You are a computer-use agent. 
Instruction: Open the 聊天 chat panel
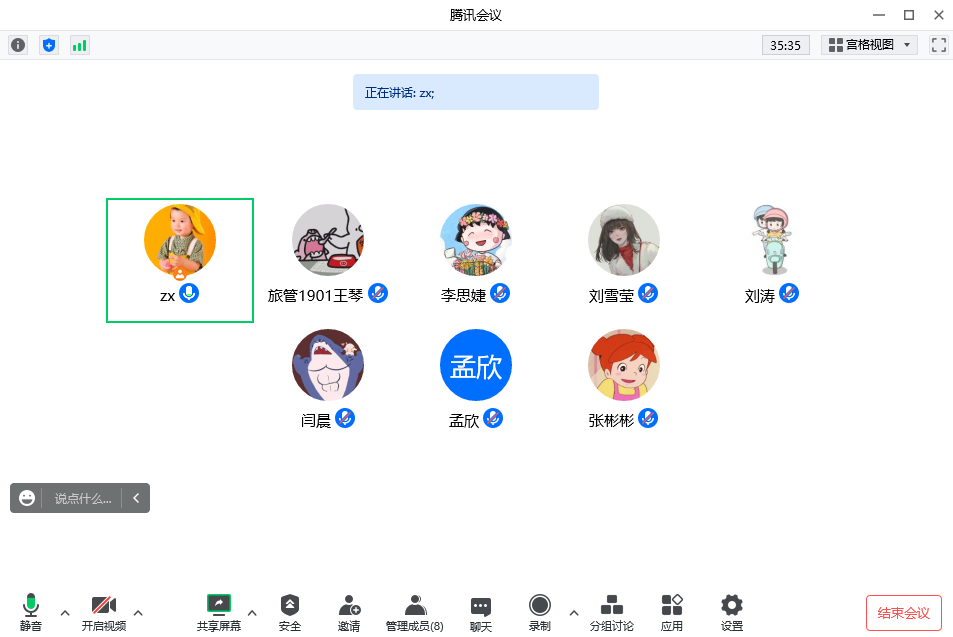(x=481, y=613)
